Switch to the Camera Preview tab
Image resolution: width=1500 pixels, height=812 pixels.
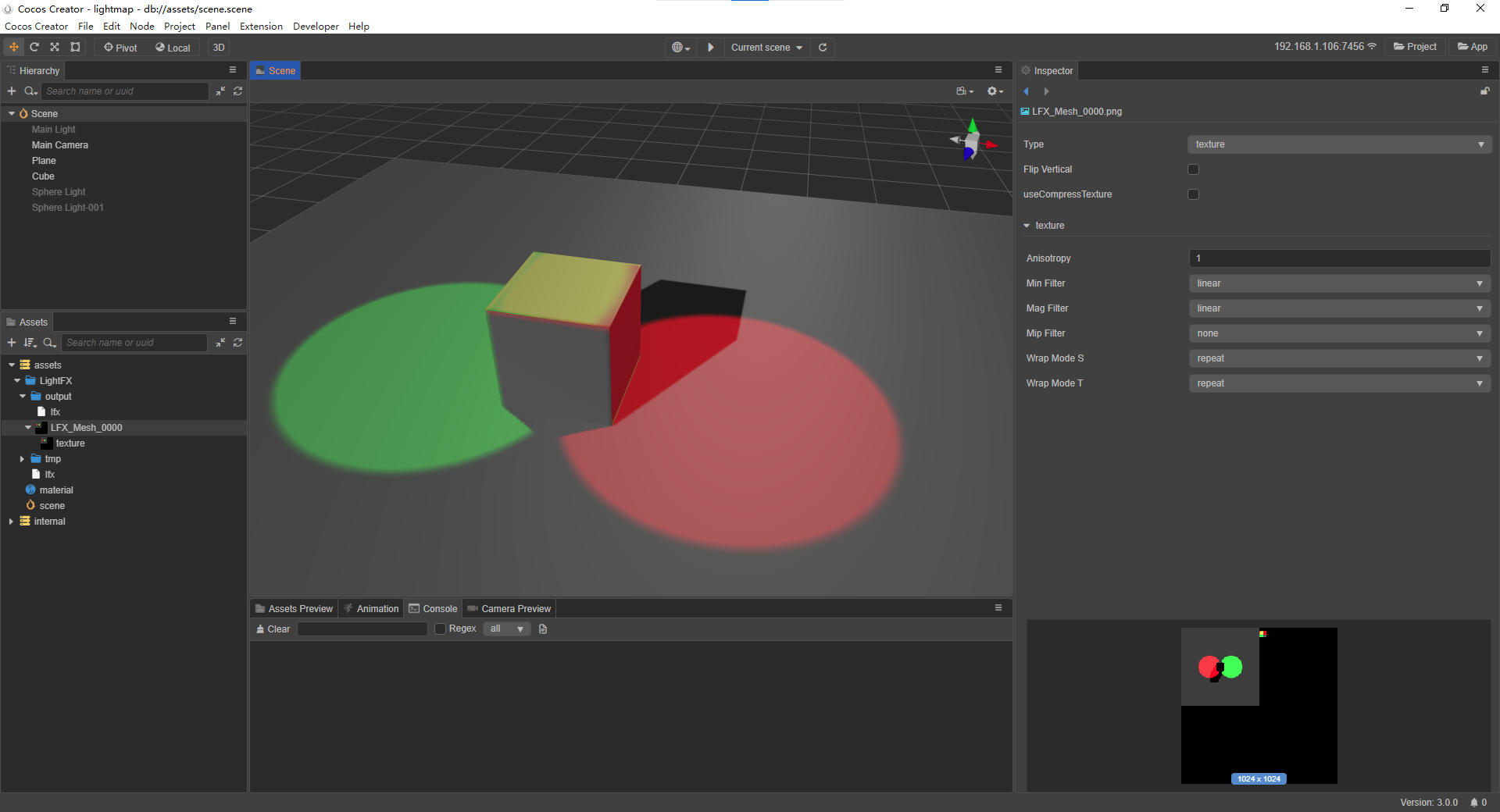coord(509,609)
